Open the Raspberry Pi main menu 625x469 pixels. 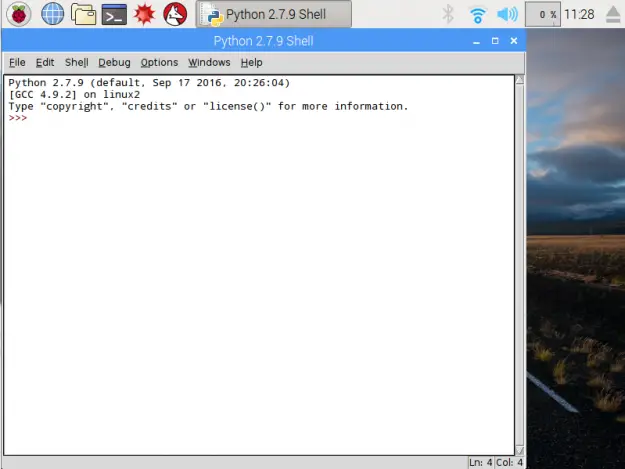coord(18,14)
